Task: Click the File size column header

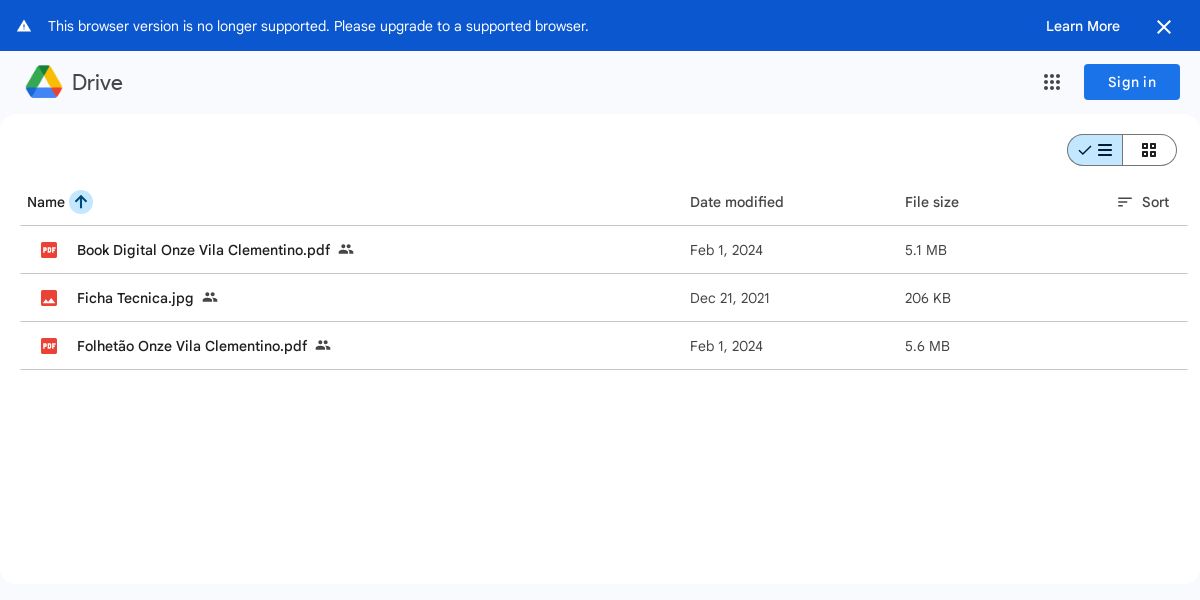Action: point(931,202)
